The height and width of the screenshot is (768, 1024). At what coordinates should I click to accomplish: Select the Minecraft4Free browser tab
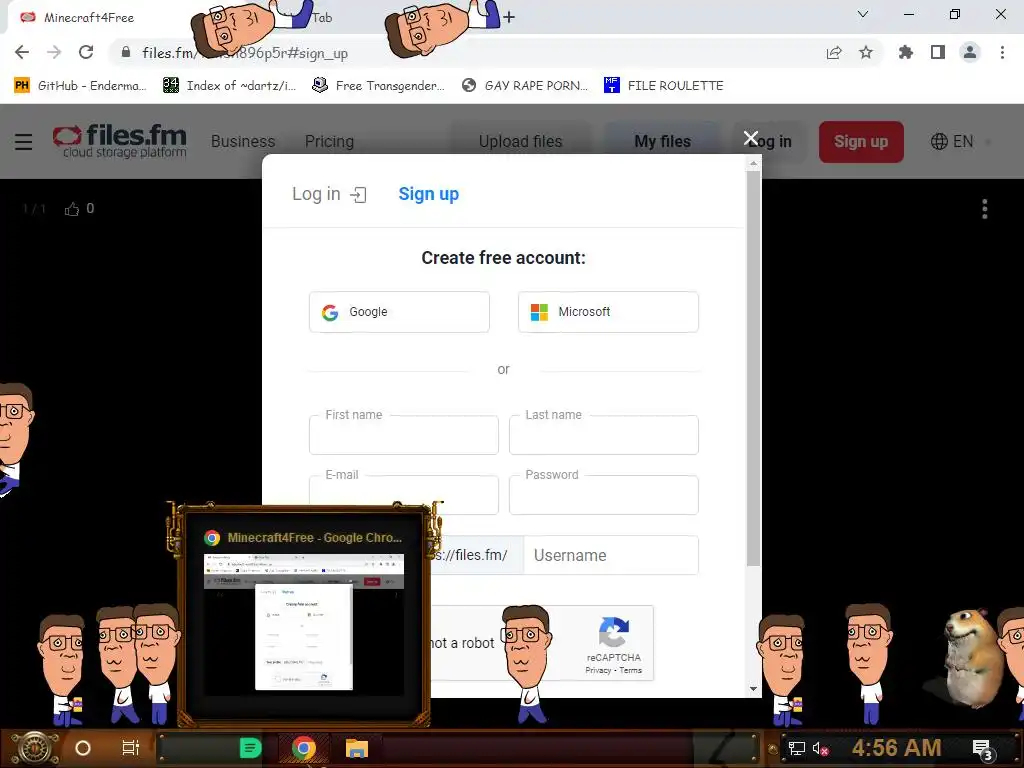(98, 18)
